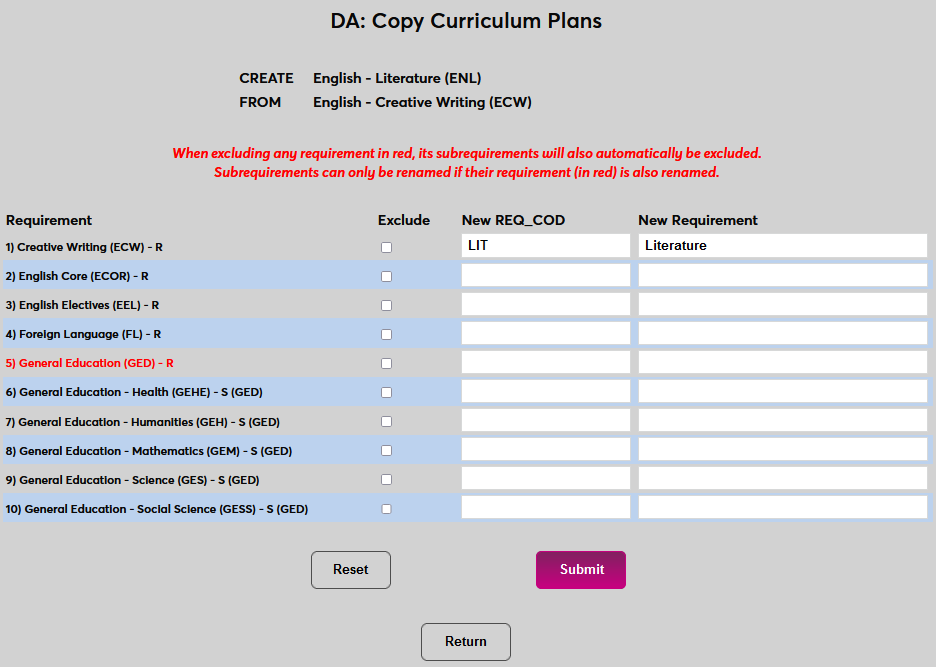The image size is (936, 667).
Task: Tick Exclude box for Foreign Language
Action: click(386, 334)
